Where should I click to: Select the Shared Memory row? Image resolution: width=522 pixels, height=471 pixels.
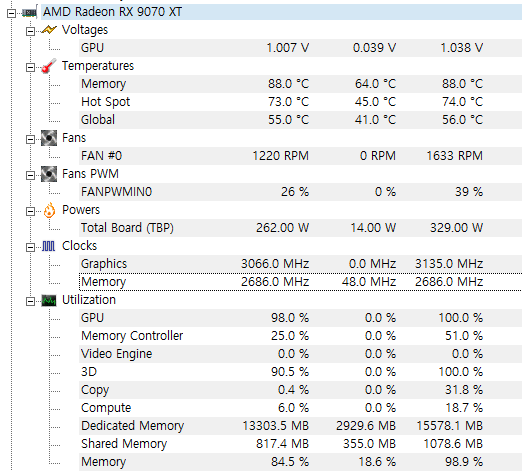pos(300,444)
